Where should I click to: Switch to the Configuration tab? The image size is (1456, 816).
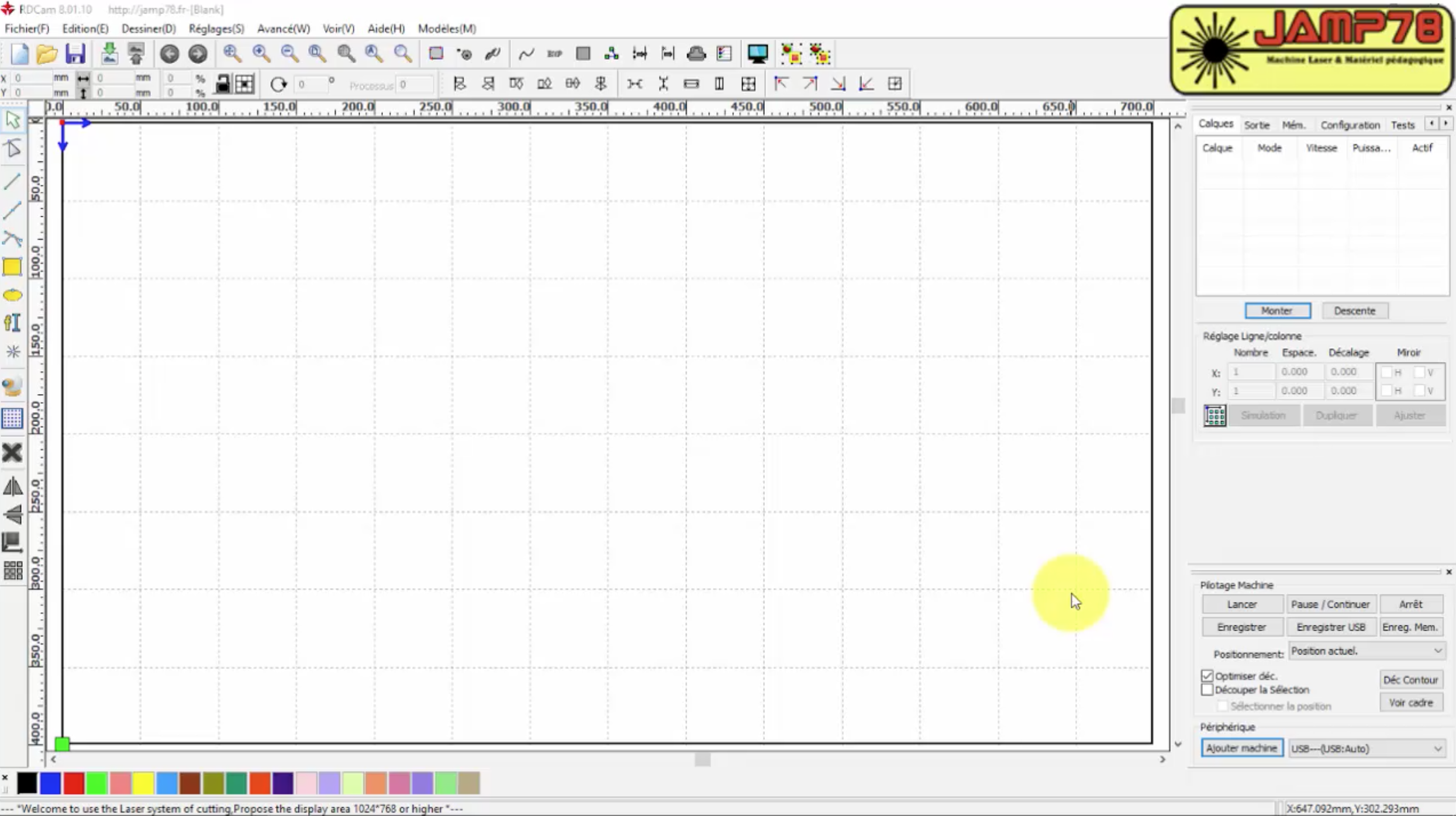1350,125
